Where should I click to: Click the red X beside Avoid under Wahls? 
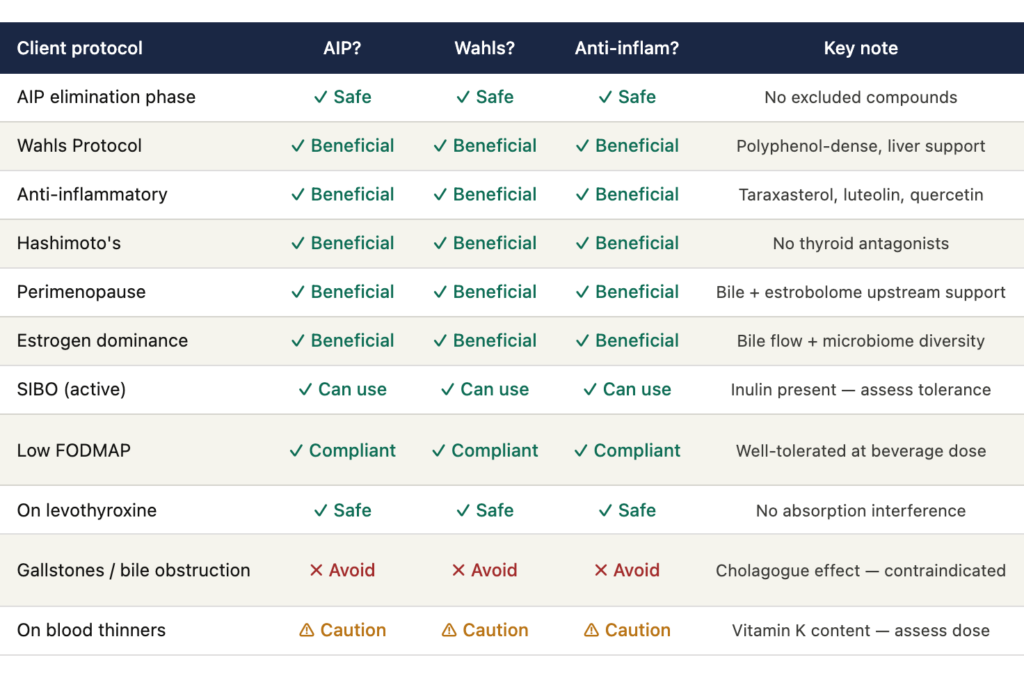pos(459,570)
